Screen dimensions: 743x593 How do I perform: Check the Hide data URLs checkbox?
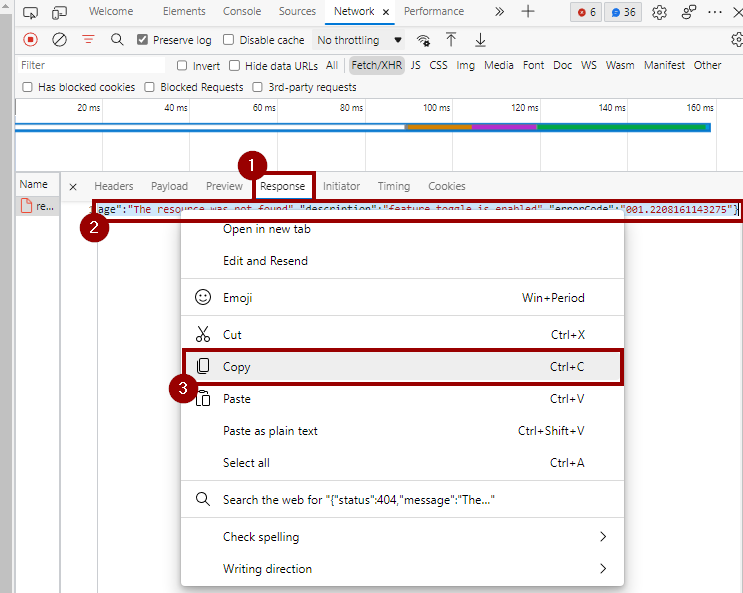pyautogui.click(x=235, y=65)
